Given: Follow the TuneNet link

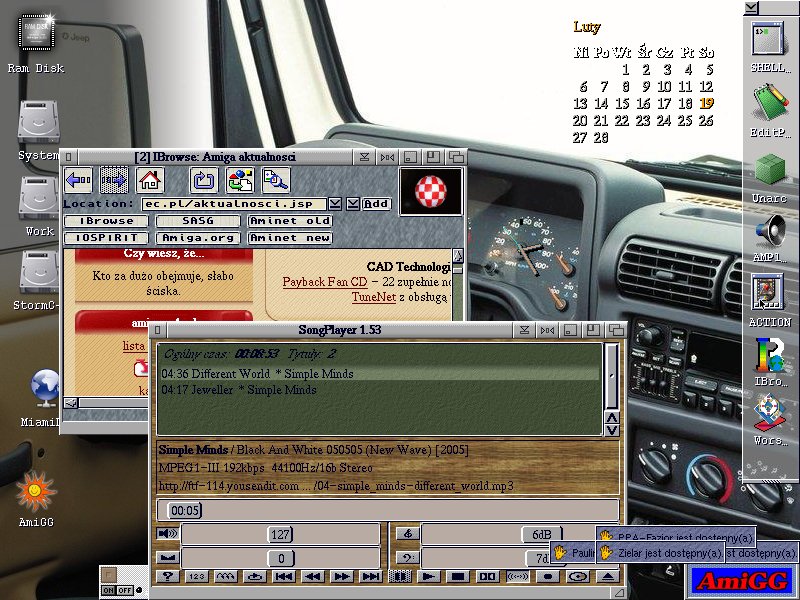Looking at the screenshot, I should pyautogui.click(x=374, y=297).
